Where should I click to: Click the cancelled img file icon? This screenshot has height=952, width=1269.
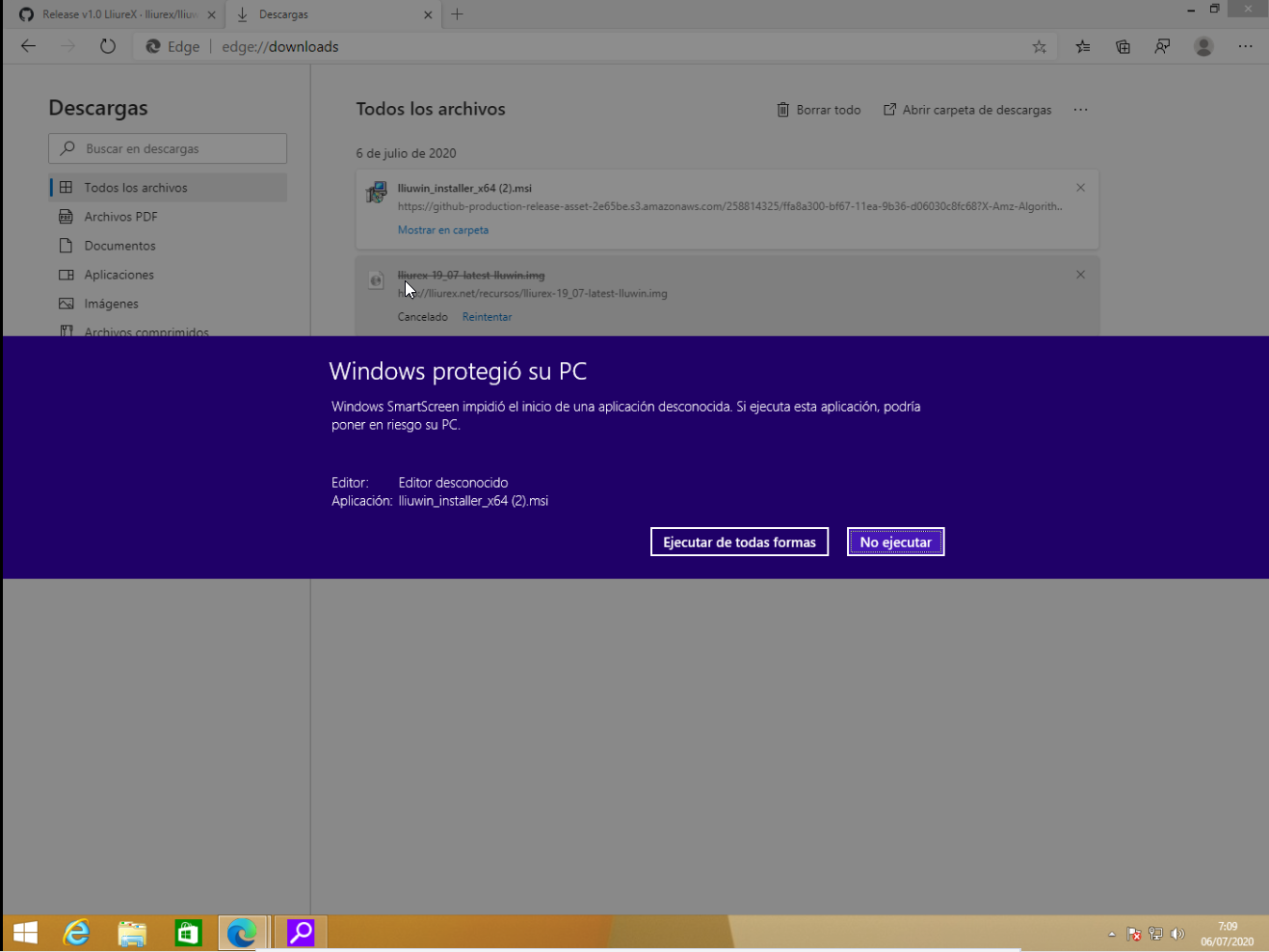tap(376, 280)
